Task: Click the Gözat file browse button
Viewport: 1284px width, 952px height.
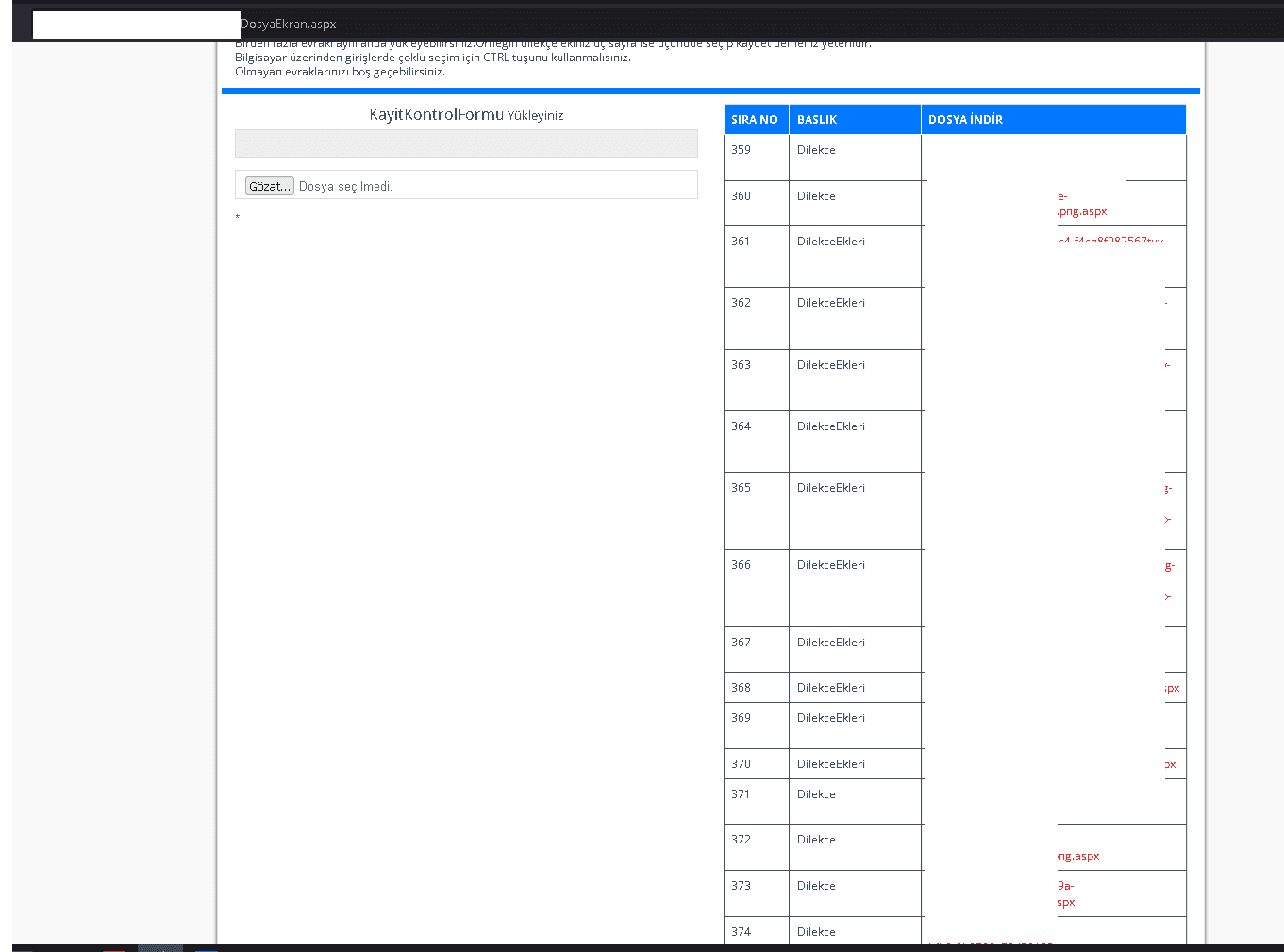Action: coord(269,186)
